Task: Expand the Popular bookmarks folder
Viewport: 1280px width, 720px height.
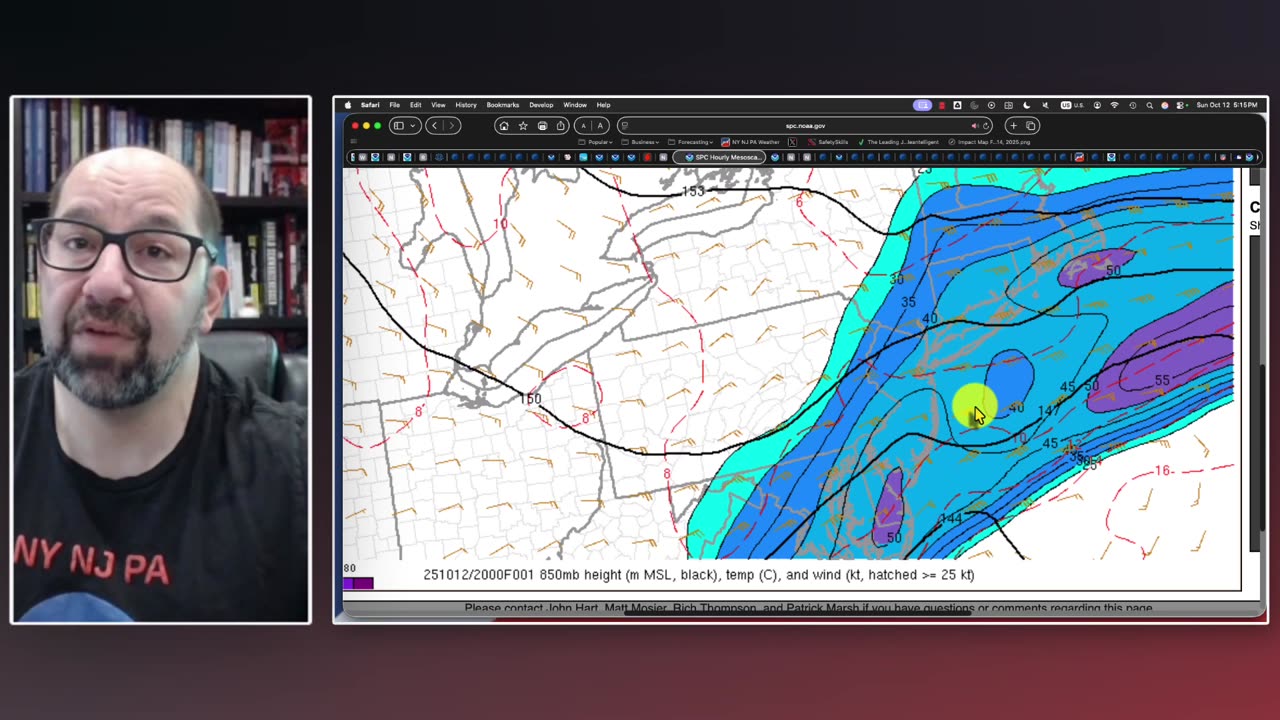Action: click(x=596, y=142)
